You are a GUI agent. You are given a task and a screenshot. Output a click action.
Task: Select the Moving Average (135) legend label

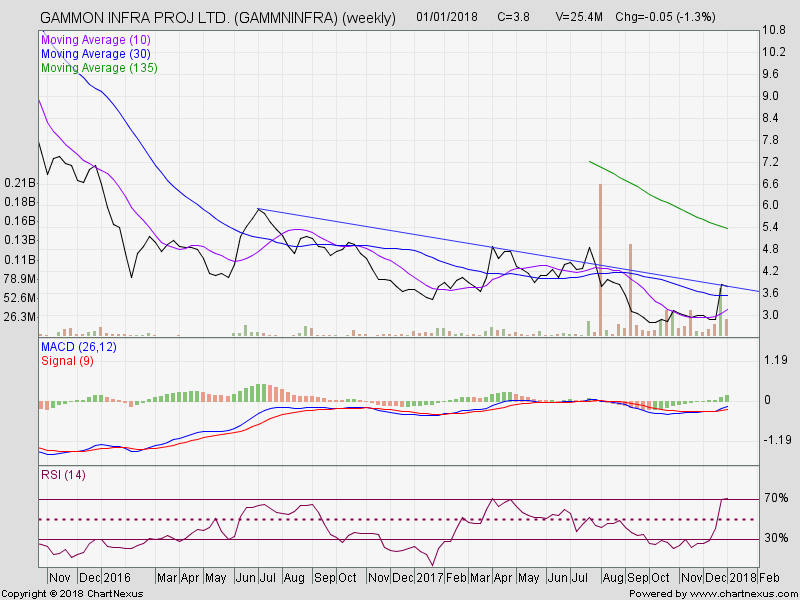pyautogui.click(x=99, y=67)
